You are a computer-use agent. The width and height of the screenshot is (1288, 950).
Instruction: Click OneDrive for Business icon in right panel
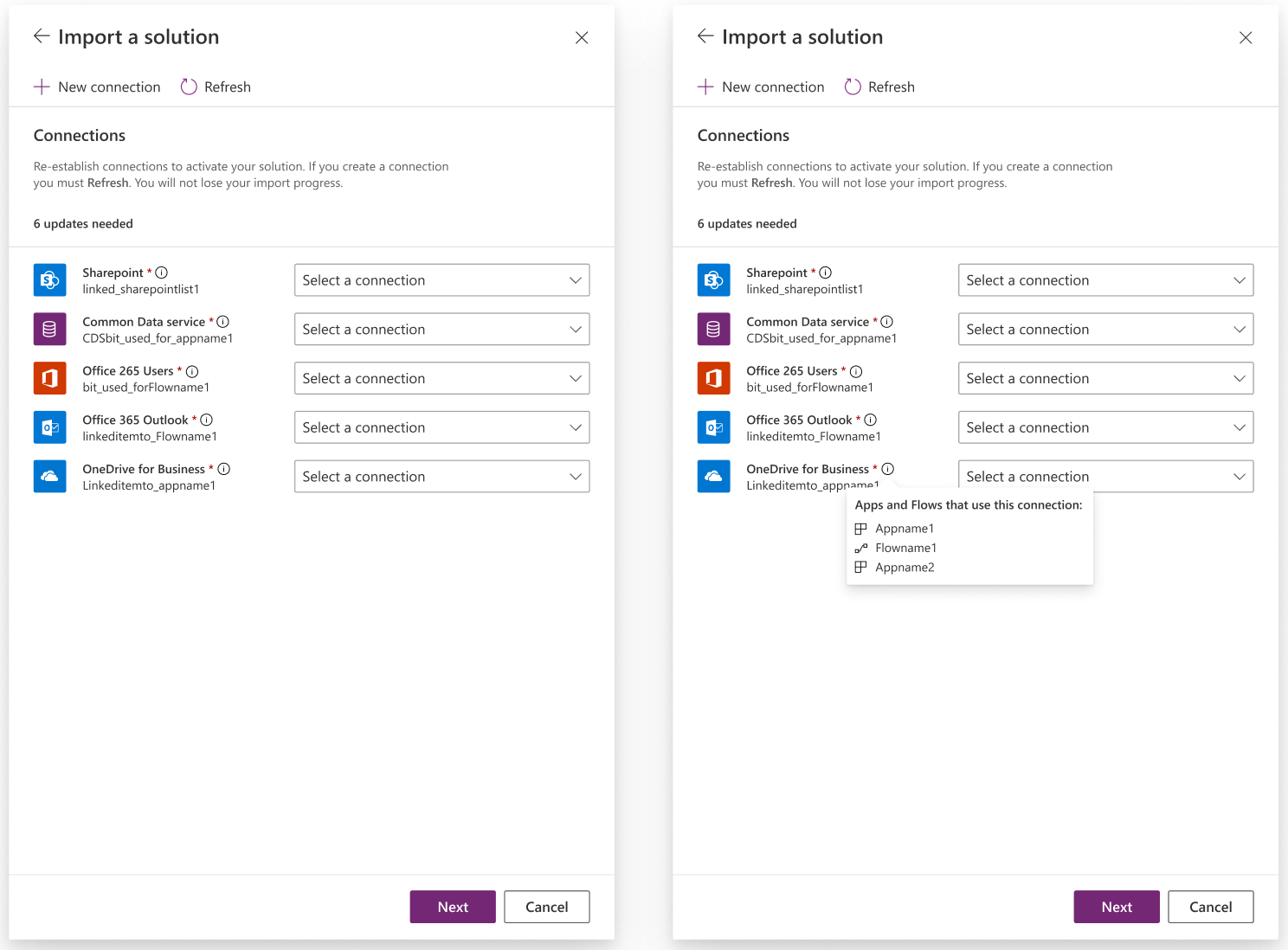point(714,477)
